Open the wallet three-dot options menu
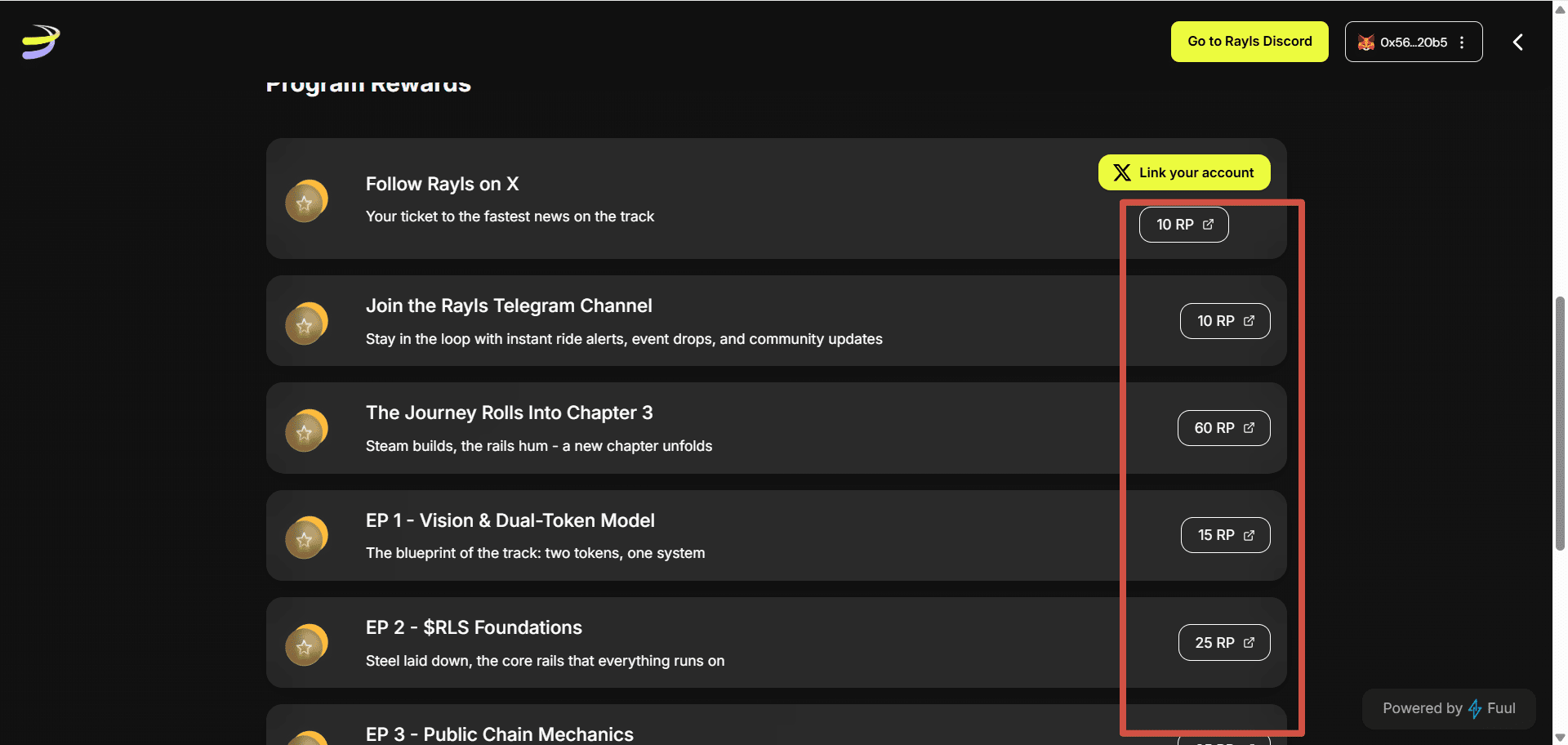 1462,42
